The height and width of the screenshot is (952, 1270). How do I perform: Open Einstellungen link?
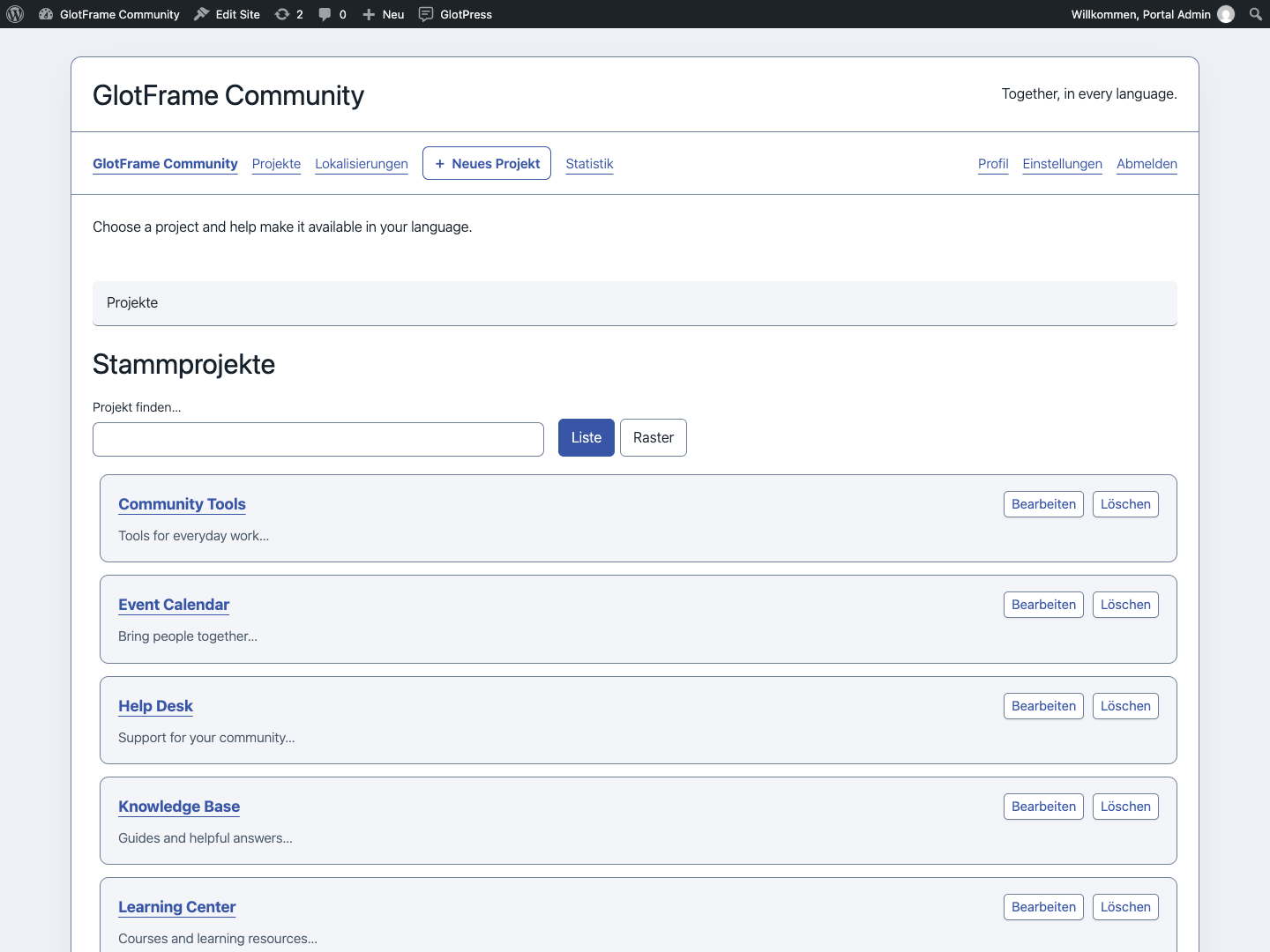(x=1063, y=164)
